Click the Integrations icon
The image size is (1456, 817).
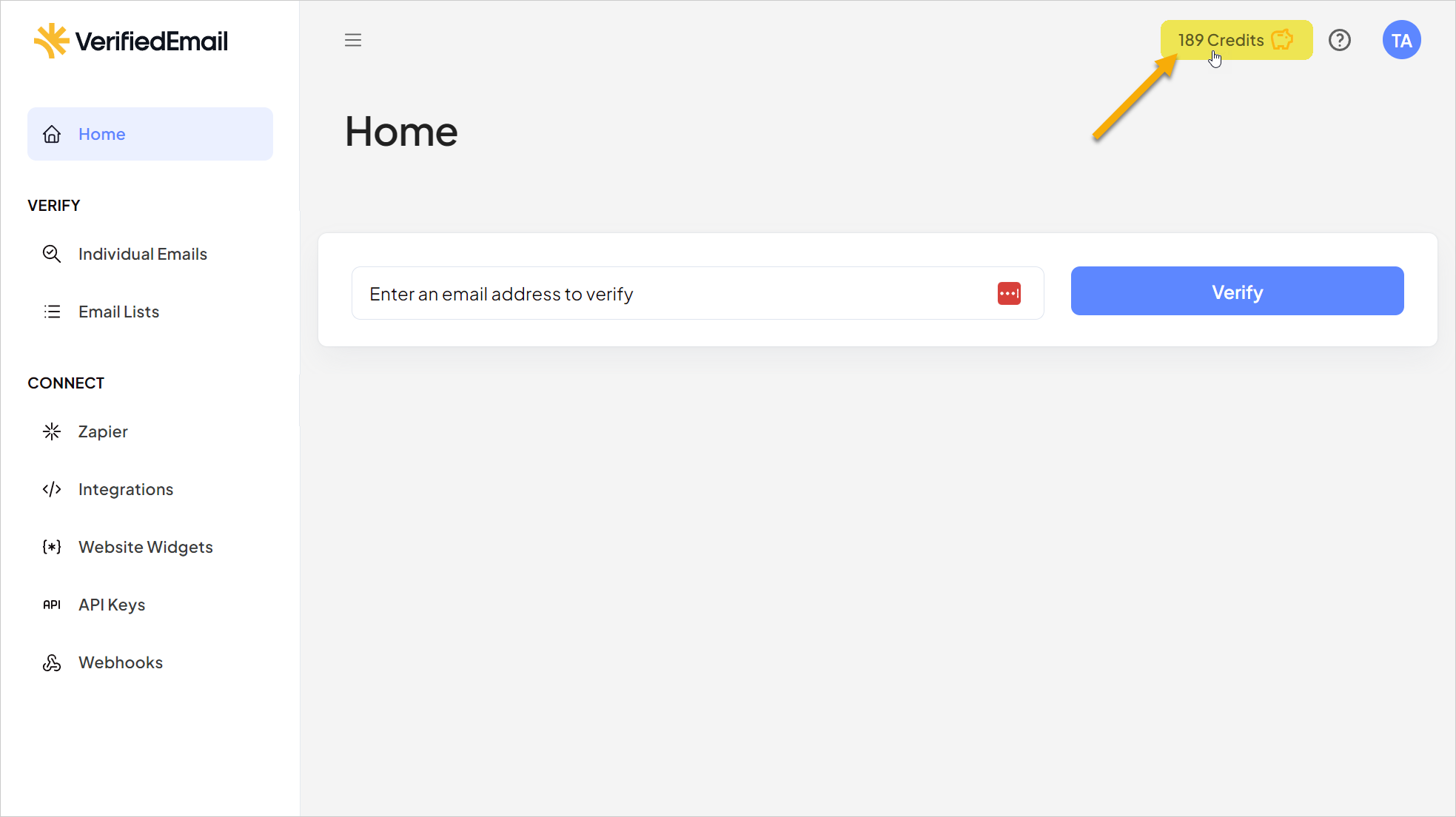pyautogui.click(x=51, y=489)
